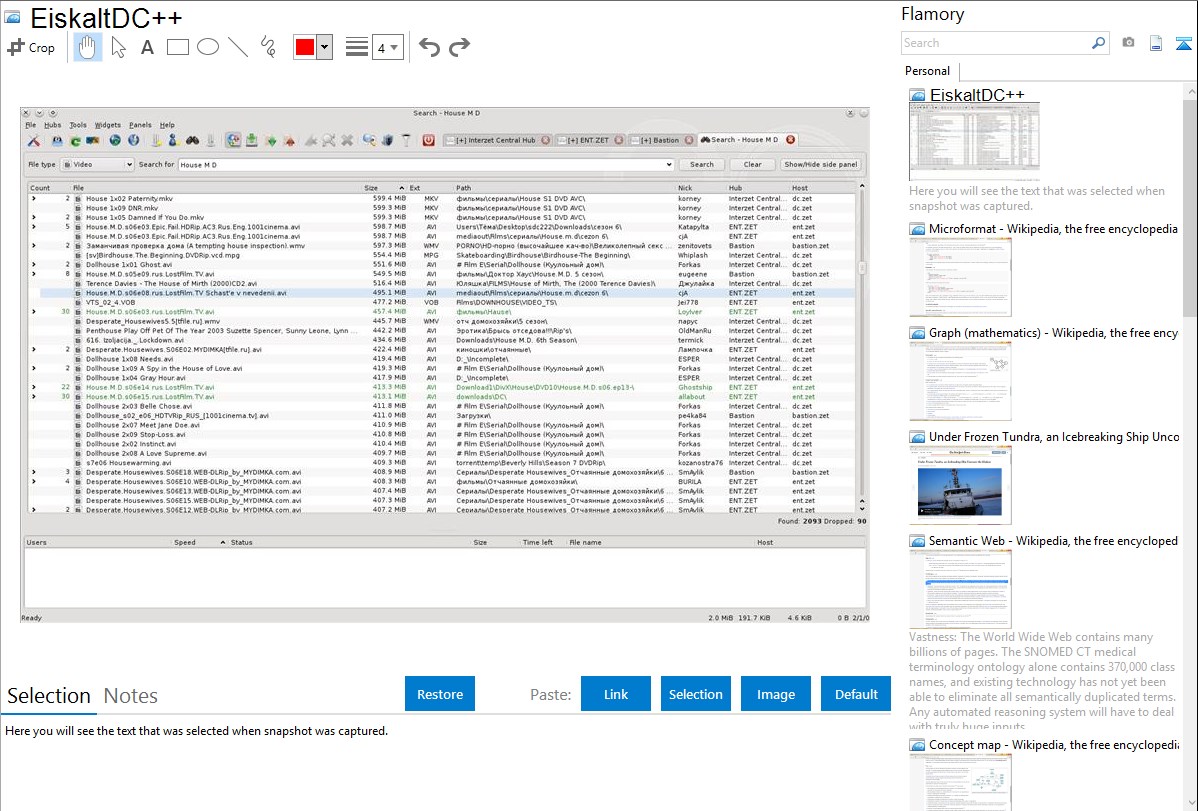
Task: Select the arrow pointer tool
Action: (118, 47)
